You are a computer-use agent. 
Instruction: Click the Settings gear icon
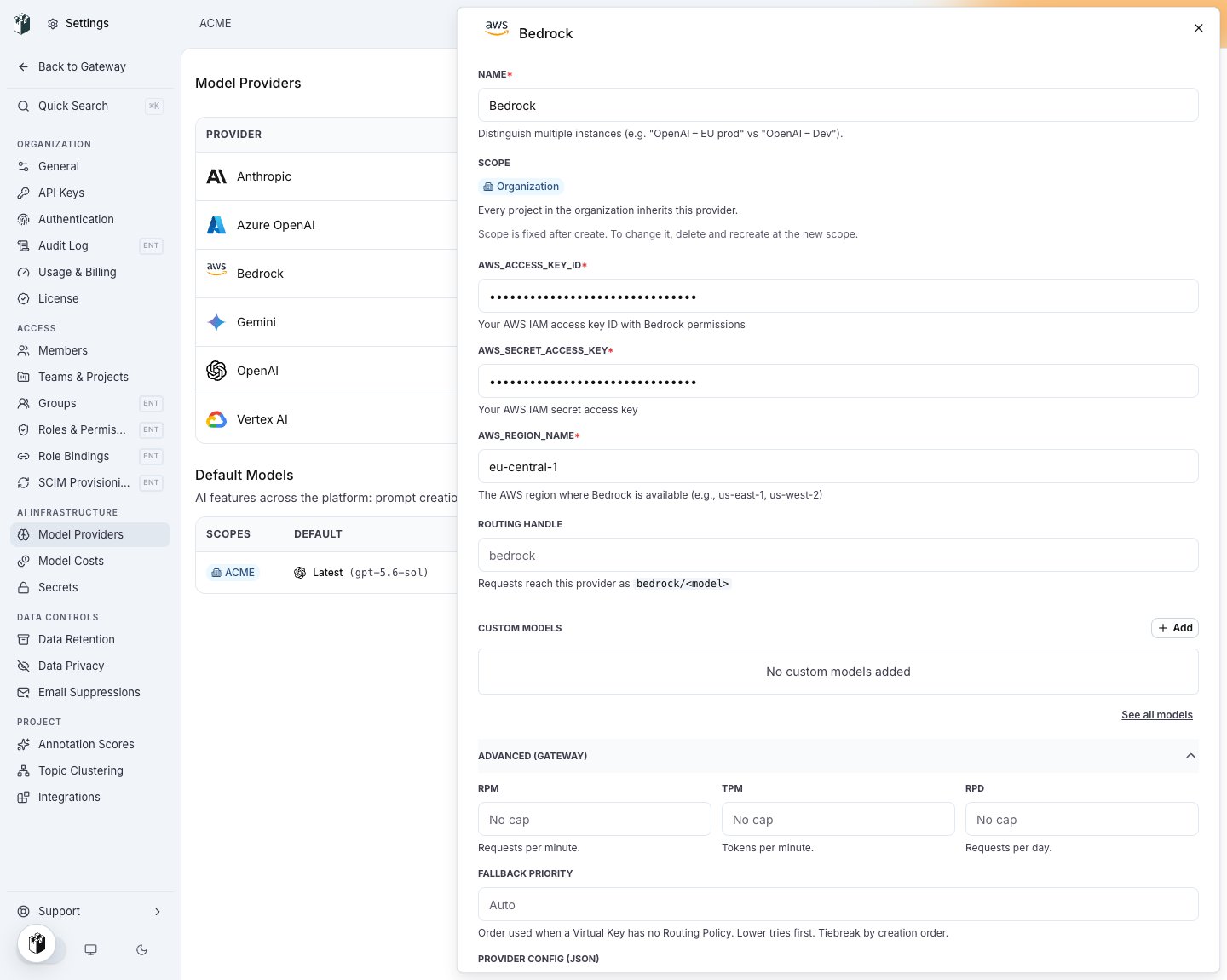pos(53,24)
